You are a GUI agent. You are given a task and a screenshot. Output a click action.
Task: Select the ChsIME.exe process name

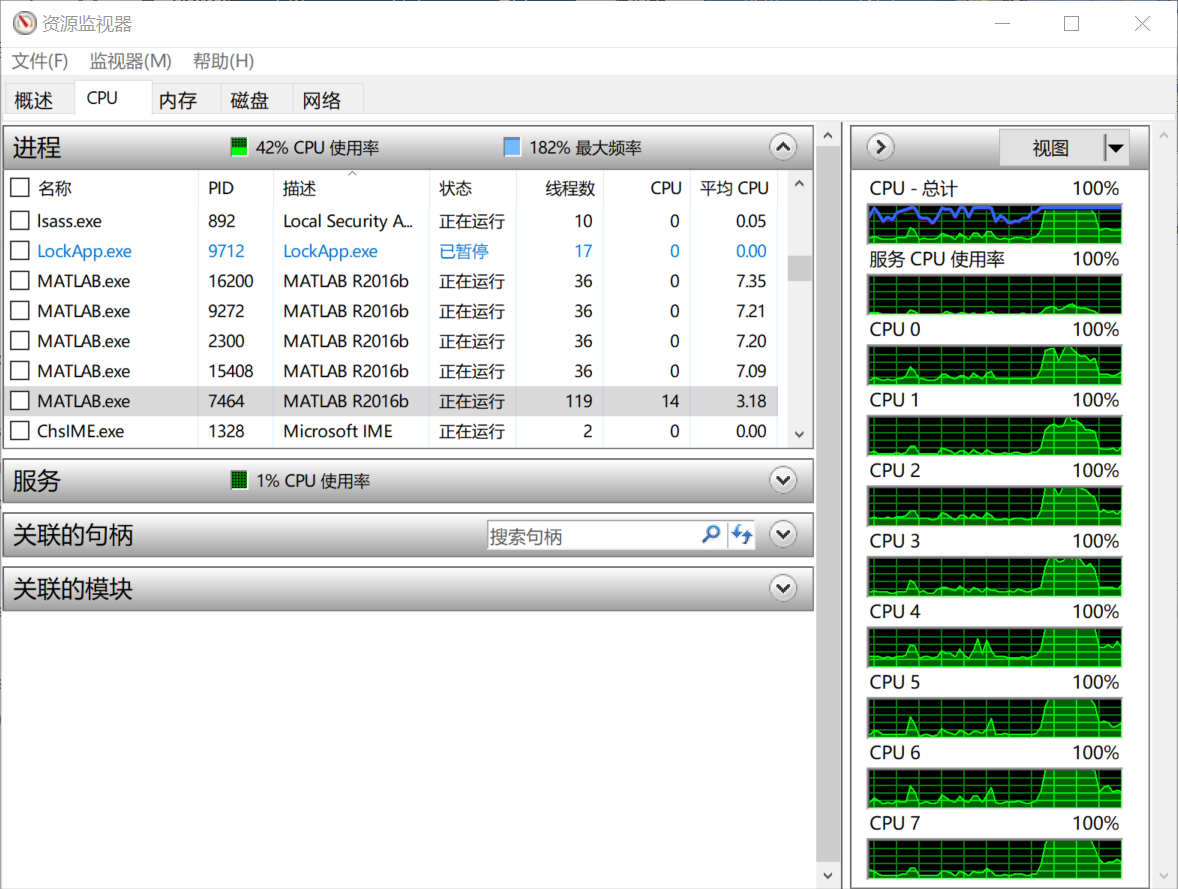point(80,431)
